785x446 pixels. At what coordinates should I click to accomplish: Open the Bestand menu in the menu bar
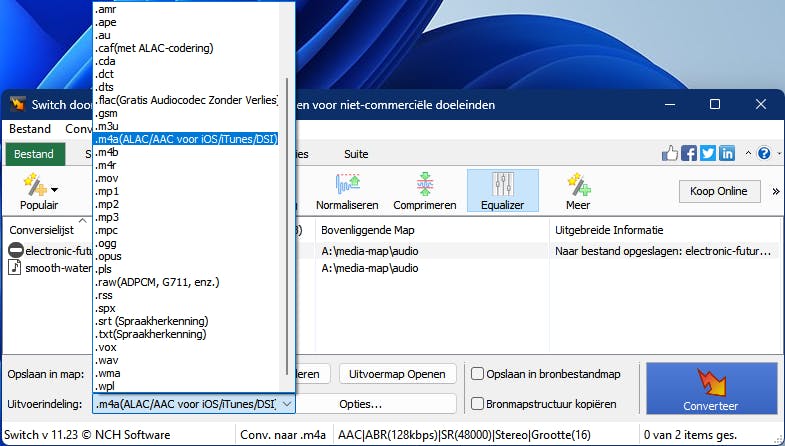(x=30, y=129)
